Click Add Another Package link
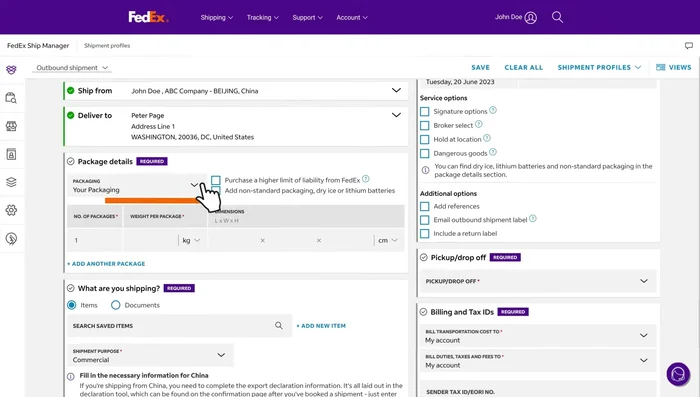This screenshot has height=397, width=700. pyautogui.click(x=106, y=264)
